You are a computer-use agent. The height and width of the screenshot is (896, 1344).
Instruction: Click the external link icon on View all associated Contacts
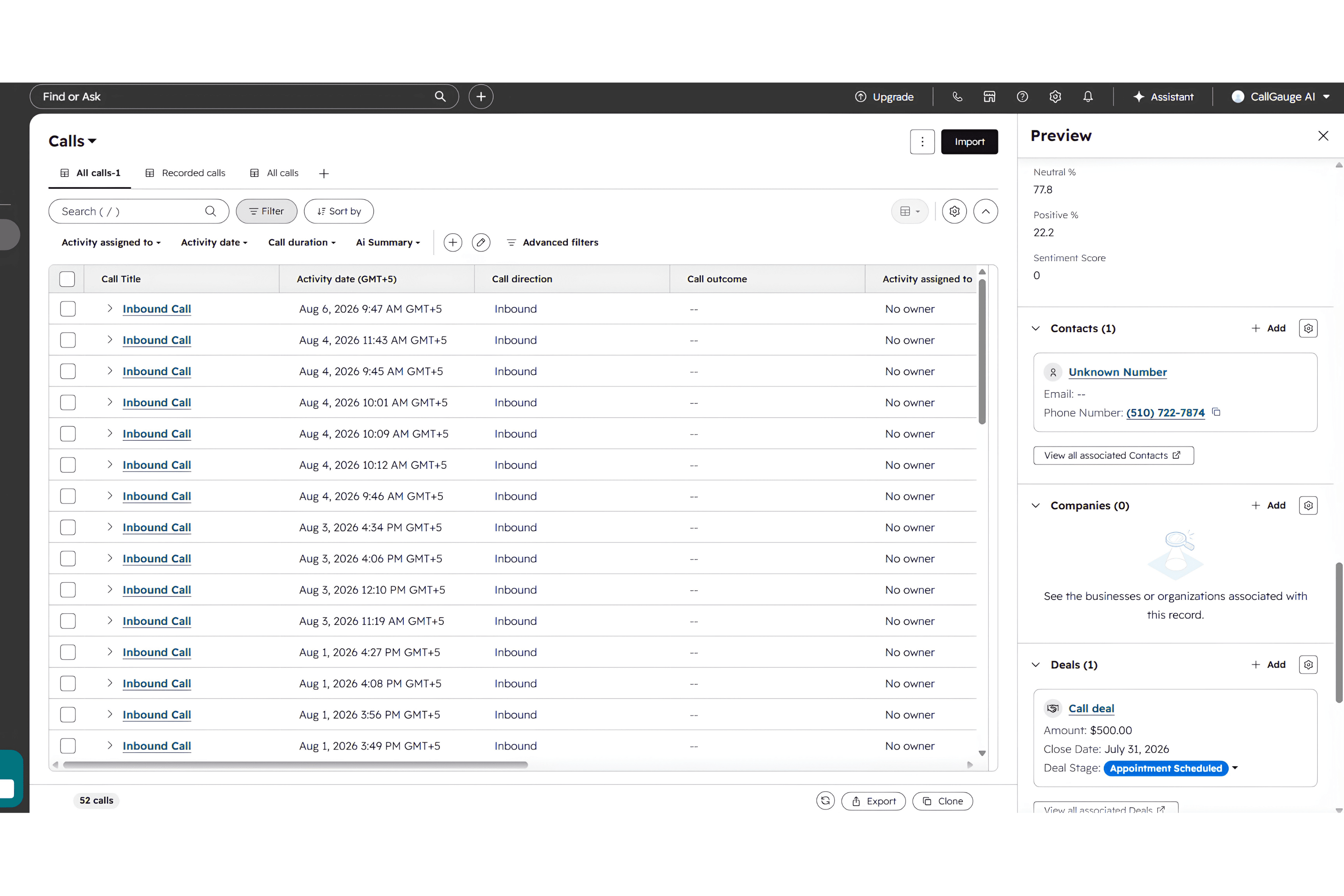[1177, 456]
